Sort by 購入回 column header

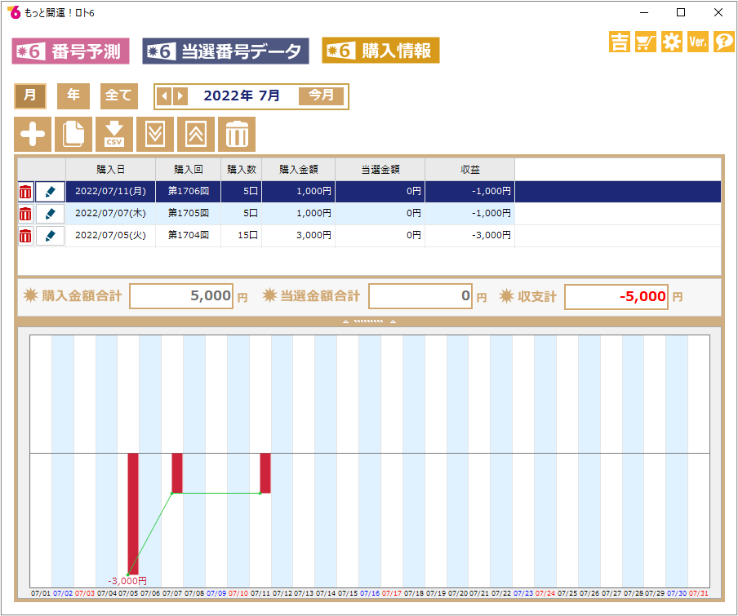(x=188, y=169)
